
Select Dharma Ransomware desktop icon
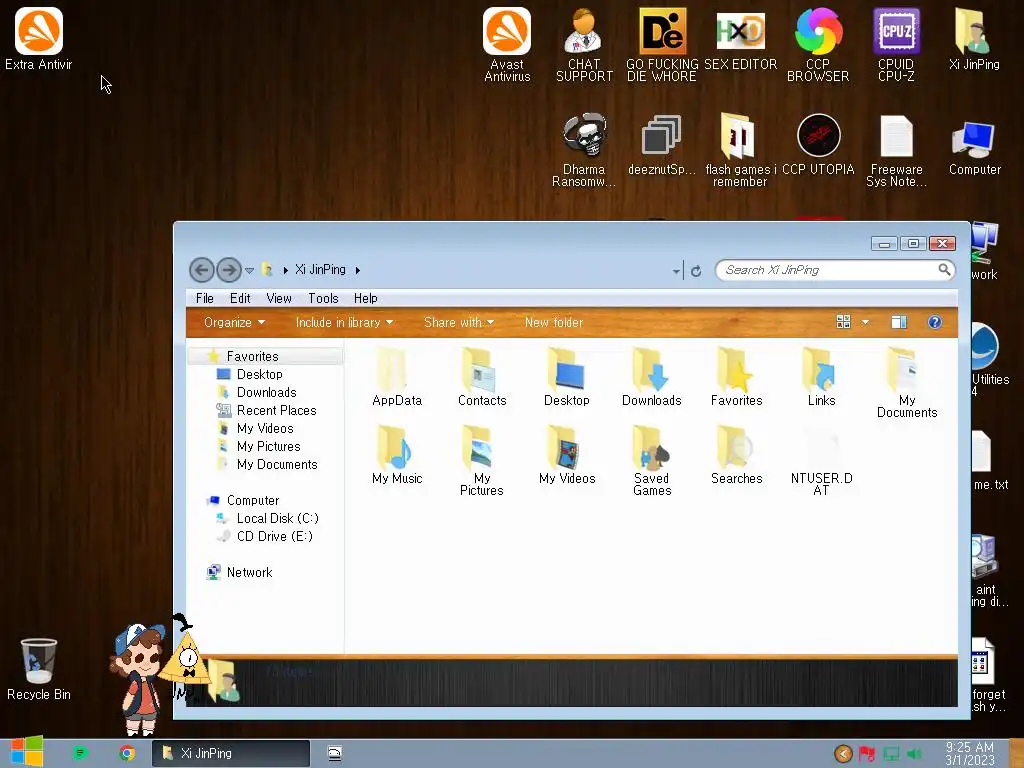(x=584, y=150)
